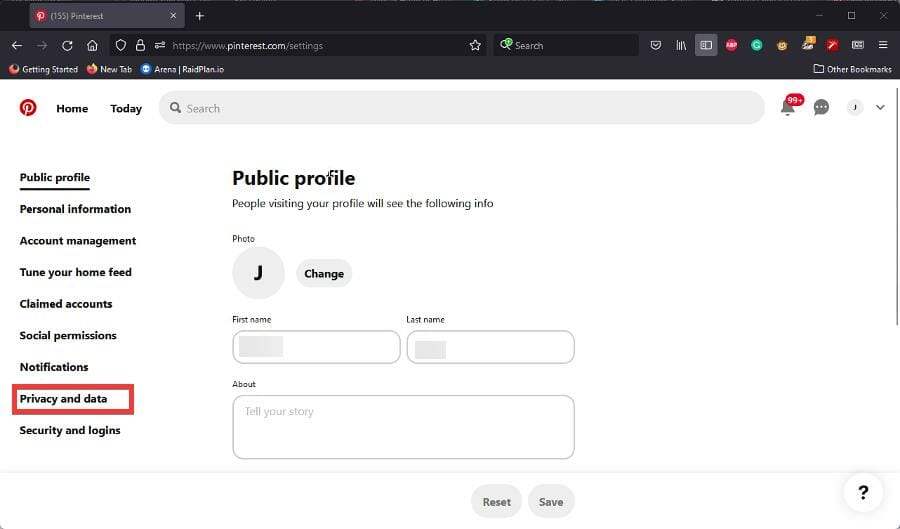
Task: Open the help question mark button
Action: pos(863,492)
